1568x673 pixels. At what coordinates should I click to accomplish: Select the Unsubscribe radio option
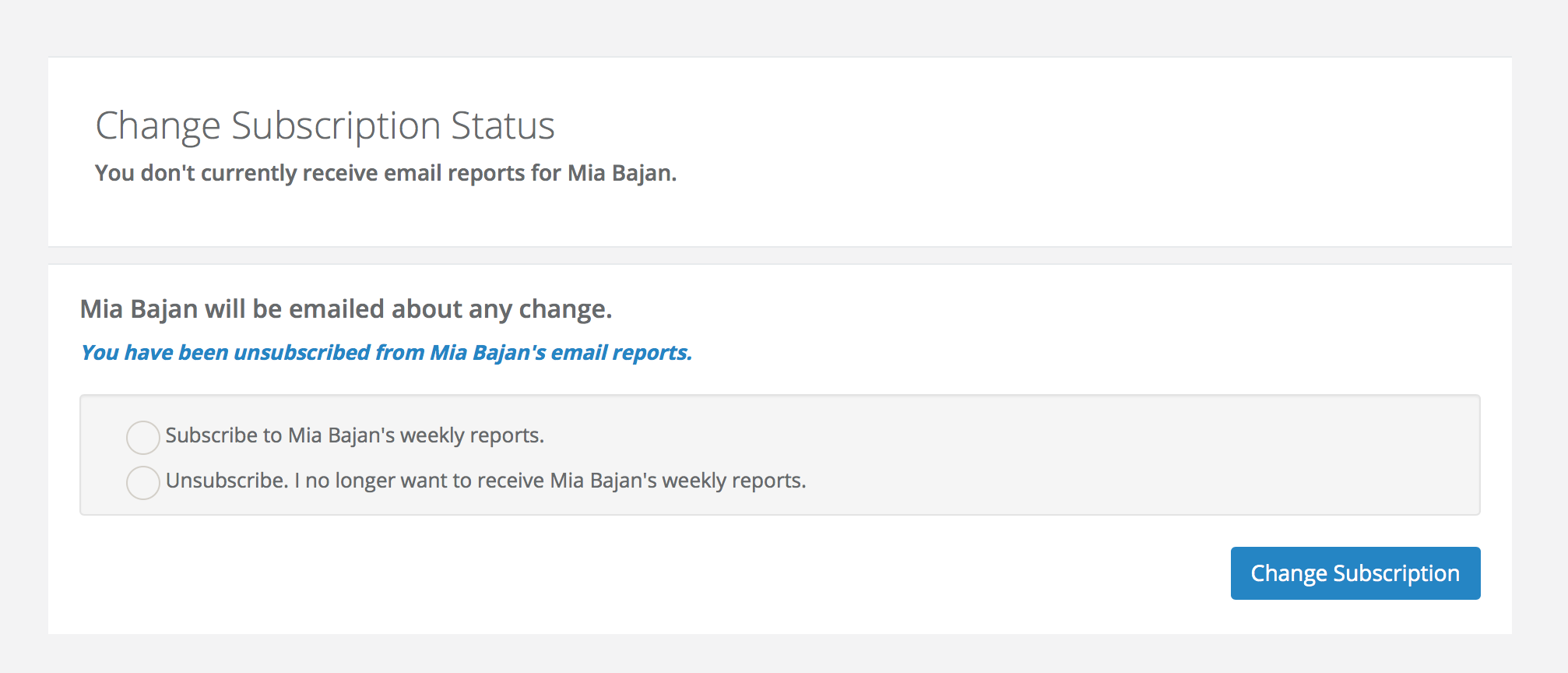tap(143, 482)
